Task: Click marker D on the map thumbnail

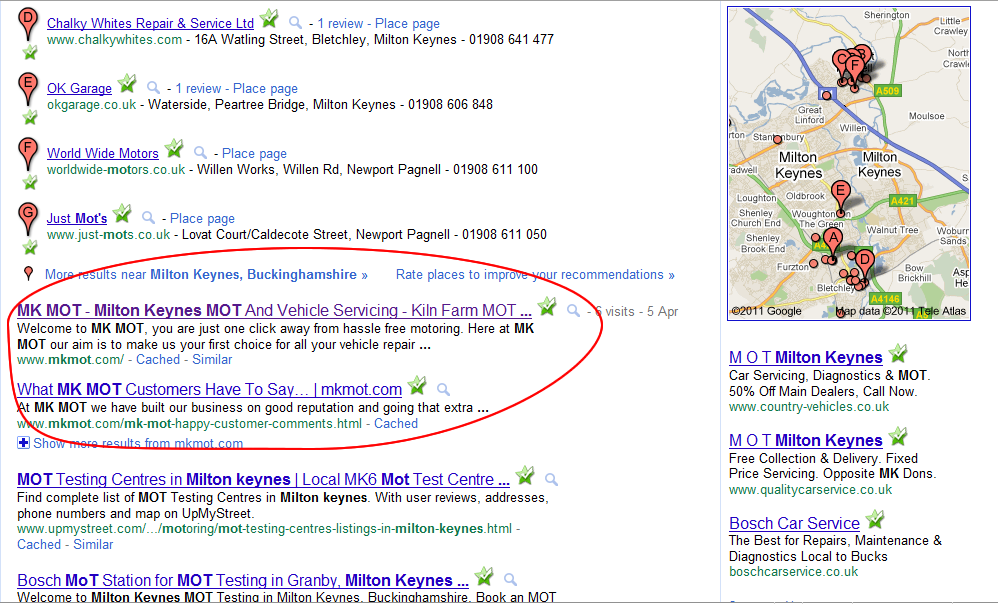Action: 864,266
